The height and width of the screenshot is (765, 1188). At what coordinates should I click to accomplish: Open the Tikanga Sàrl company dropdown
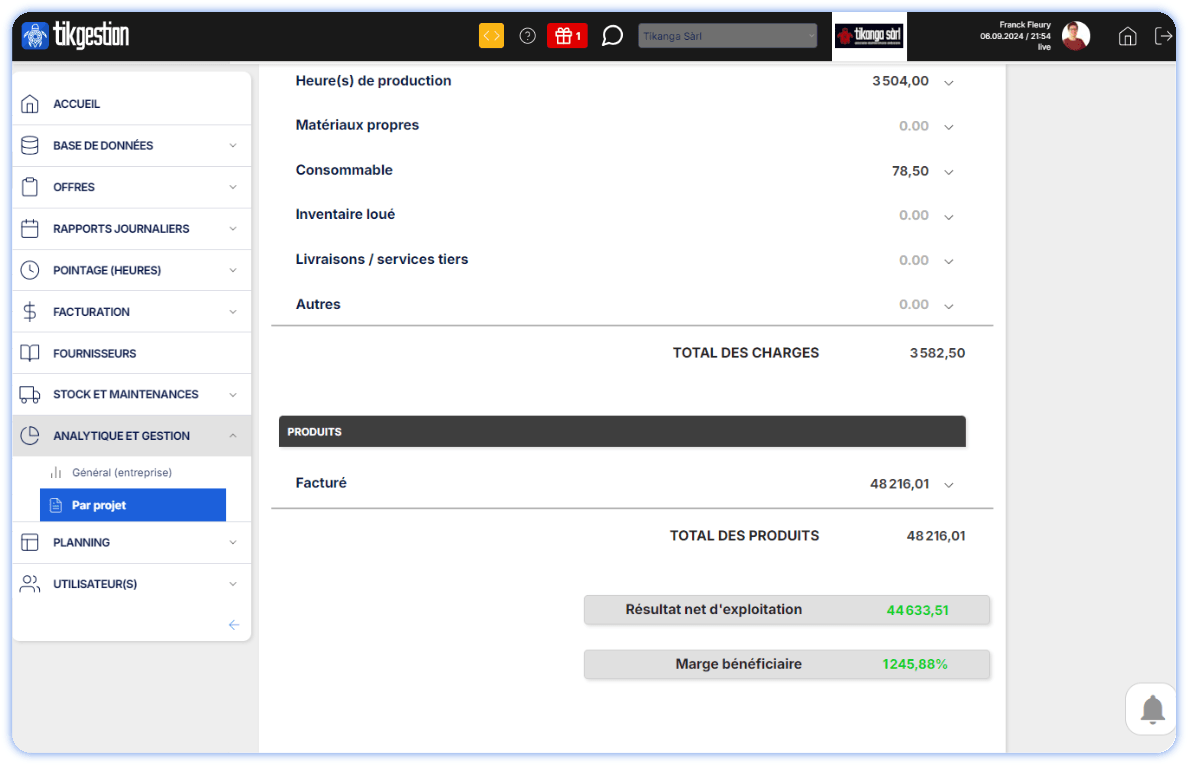tap(728, 36)
